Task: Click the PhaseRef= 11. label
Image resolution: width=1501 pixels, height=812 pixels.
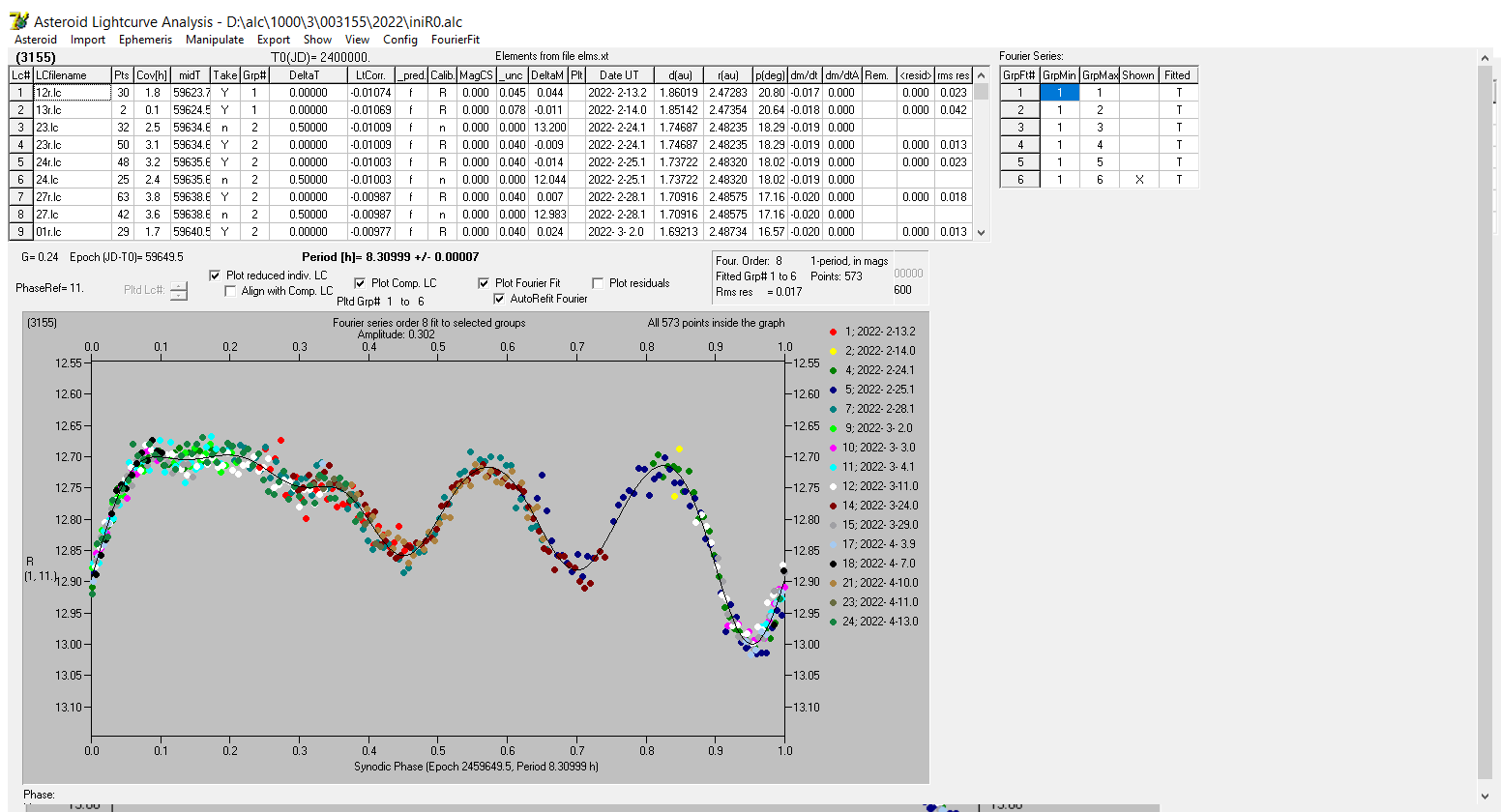Action: point(49,288)
